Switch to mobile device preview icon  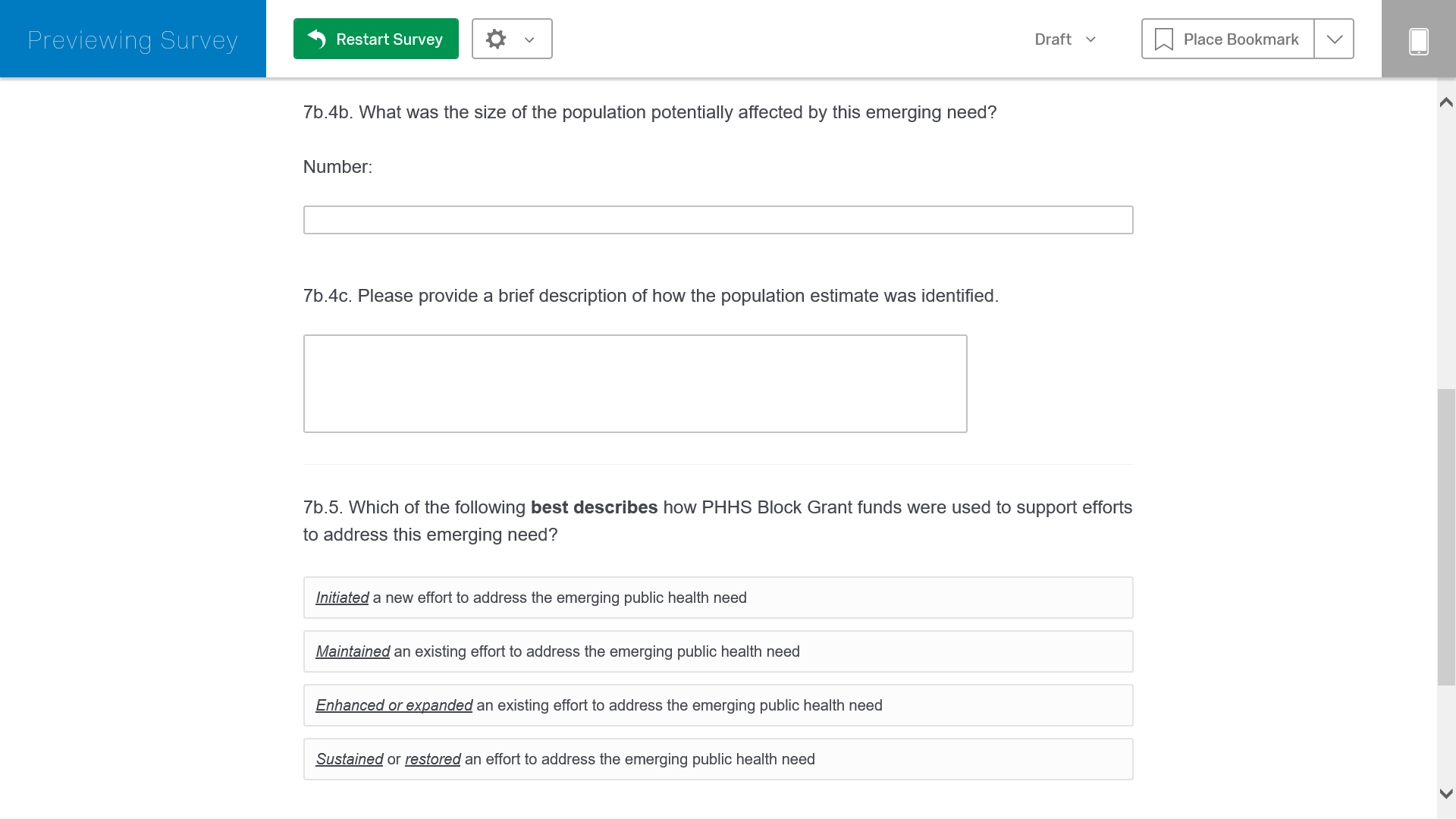pyautogui.click(x=1418, y=40)
